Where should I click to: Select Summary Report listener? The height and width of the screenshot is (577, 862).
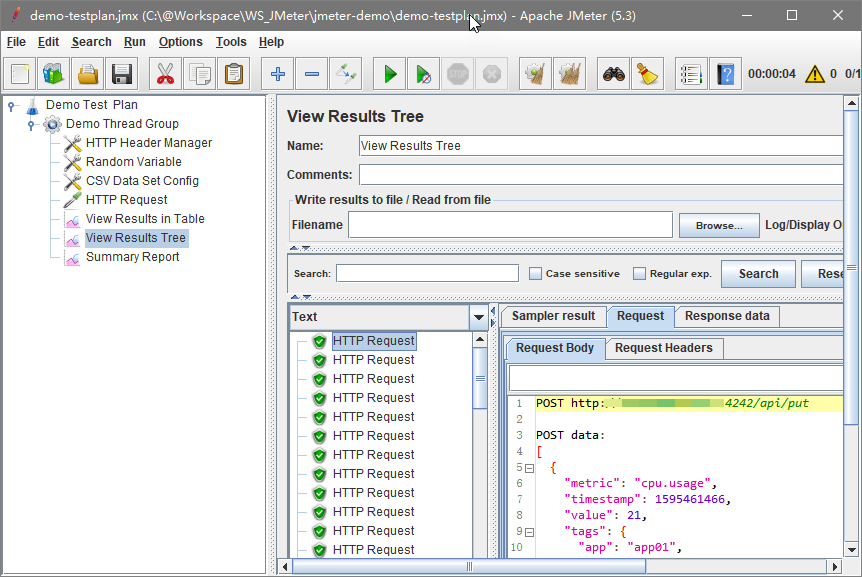(x=132, y=257)
